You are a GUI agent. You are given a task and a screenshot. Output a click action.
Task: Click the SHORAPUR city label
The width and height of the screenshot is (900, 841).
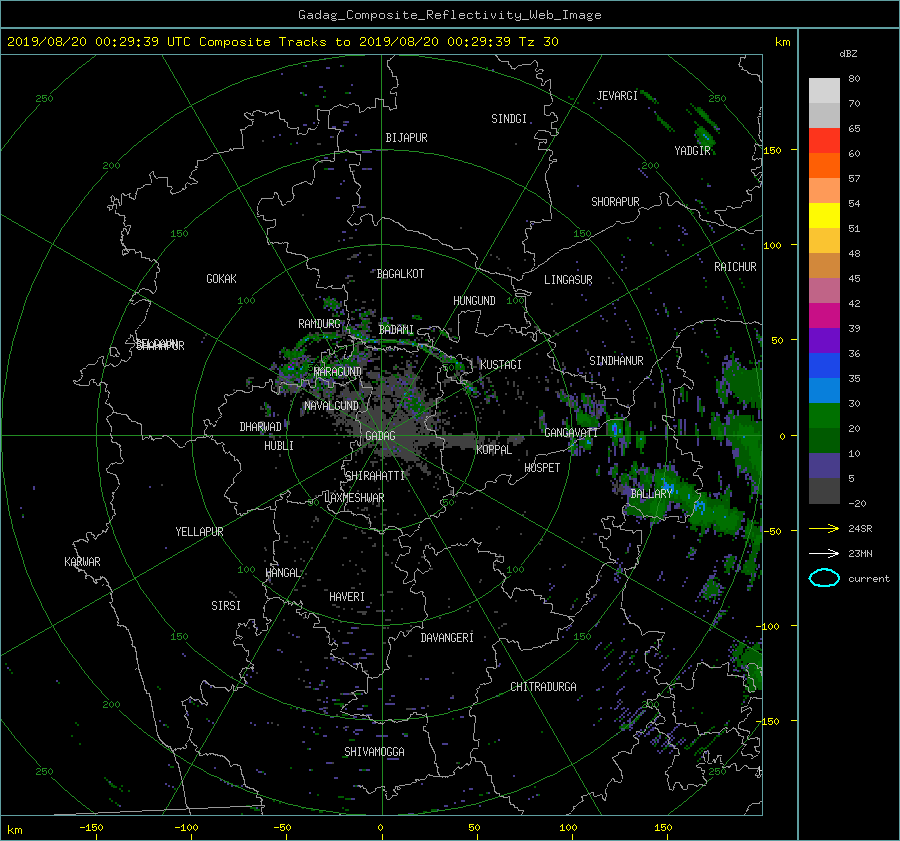tap(615, 202)
